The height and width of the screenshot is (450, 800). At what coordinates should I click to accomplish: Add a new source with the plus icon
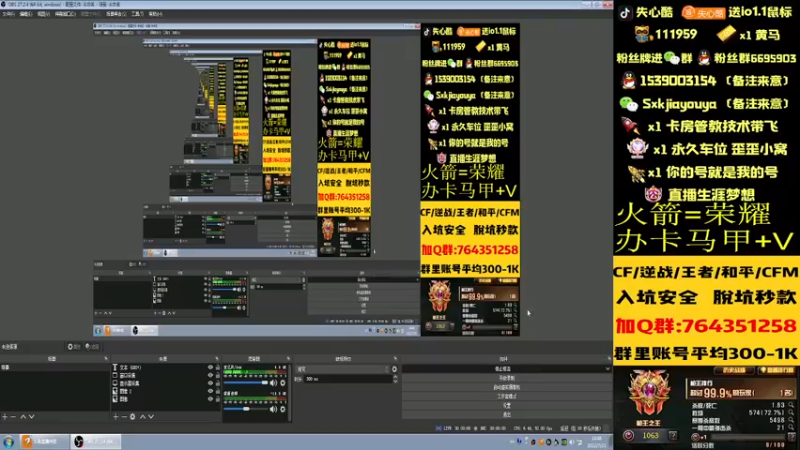[116, 417]
